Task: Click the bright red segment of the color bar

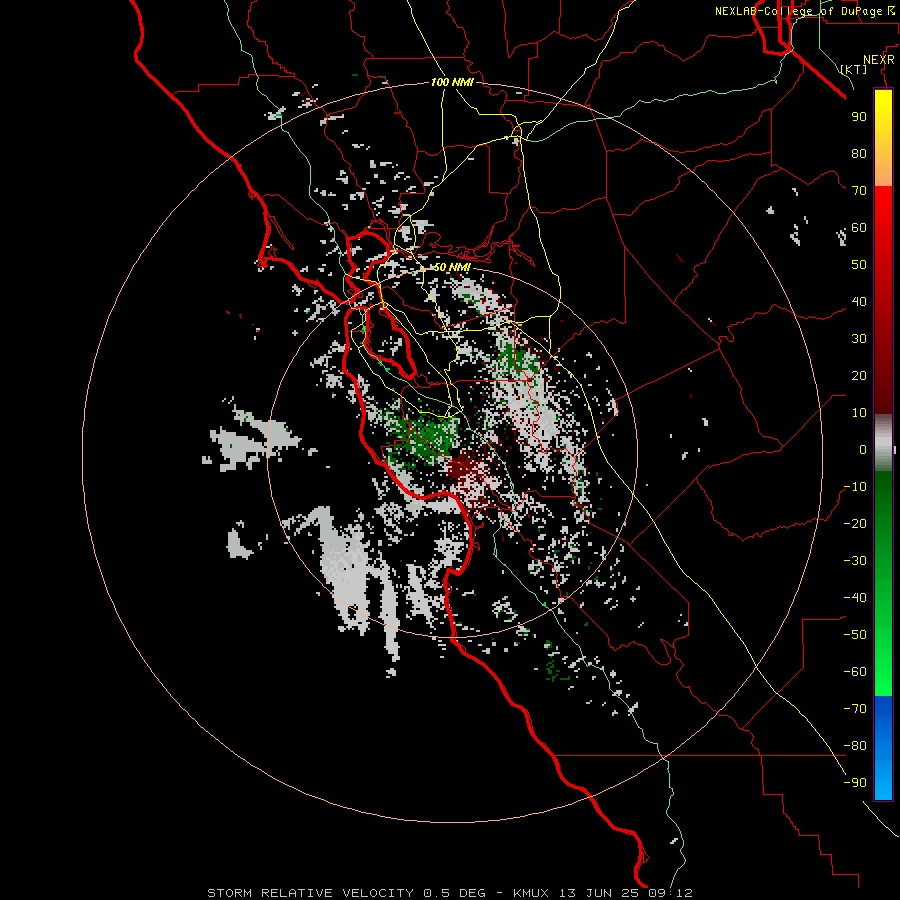Action: click(883, 300)
